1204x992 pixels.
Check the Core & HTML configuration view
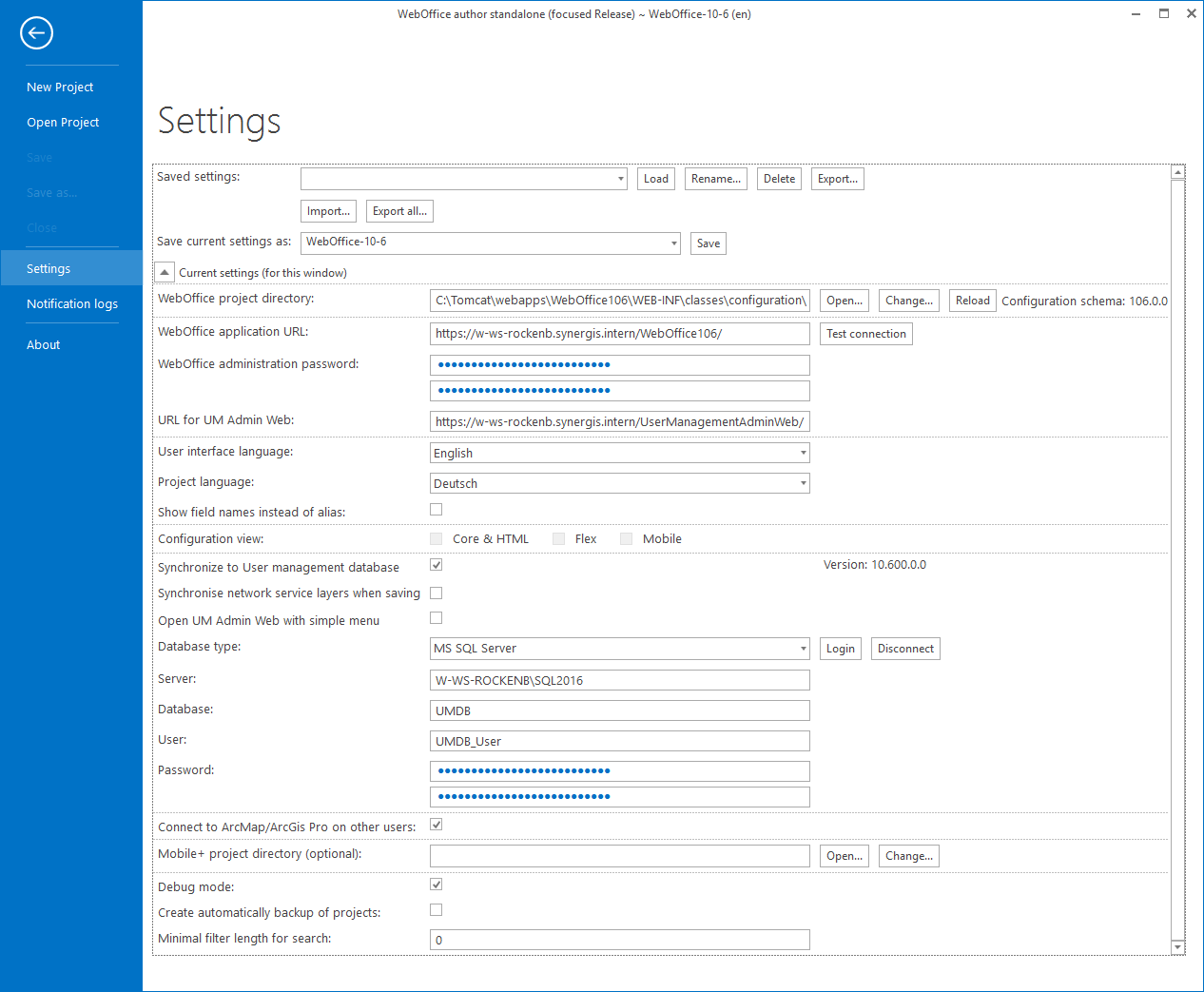[x=436, y=538]
